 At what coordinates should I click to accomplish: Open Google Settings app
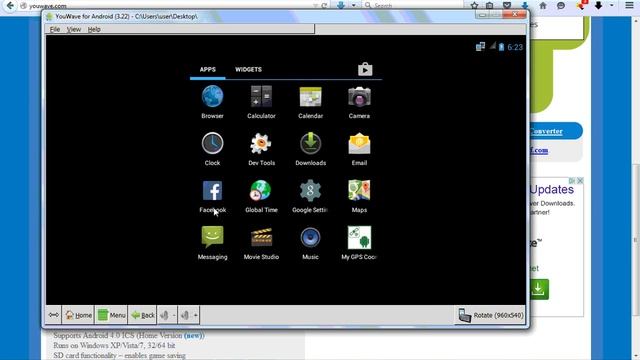click(310, 196)
